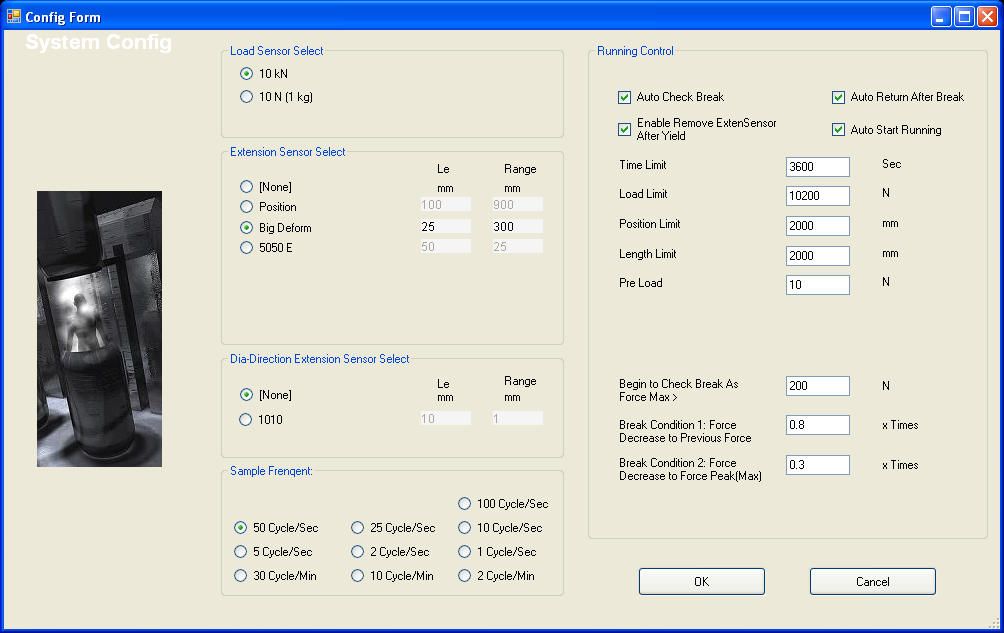Uncheck Auto Check Break
This screenshot has height=633, width=1004.
(x=625, y=97)
